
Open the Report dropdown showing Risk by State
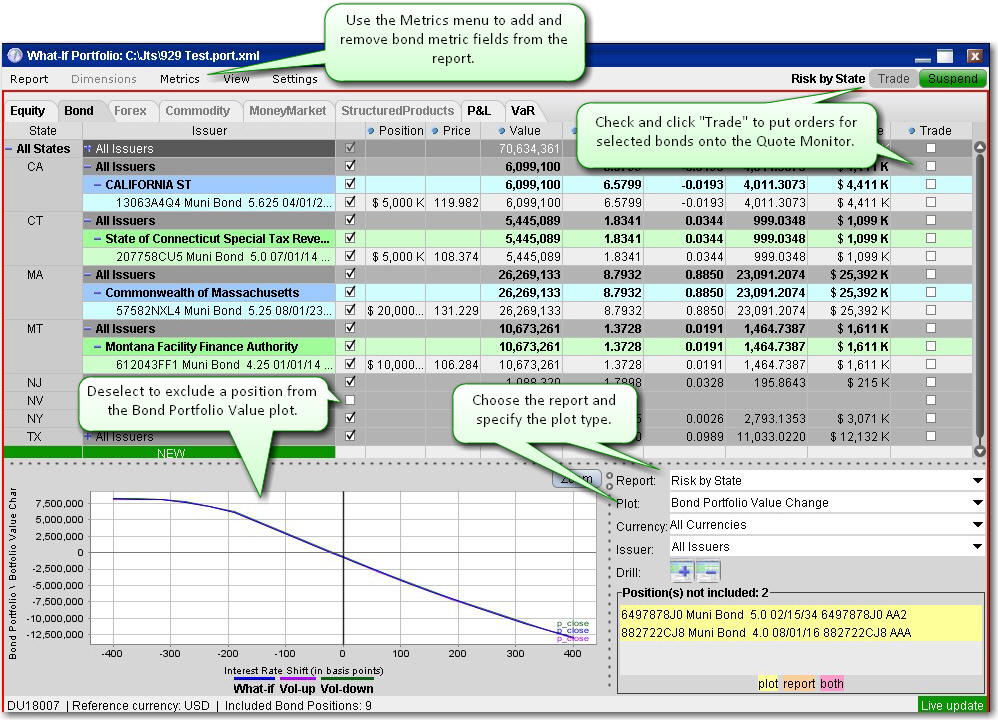point(826,481)
